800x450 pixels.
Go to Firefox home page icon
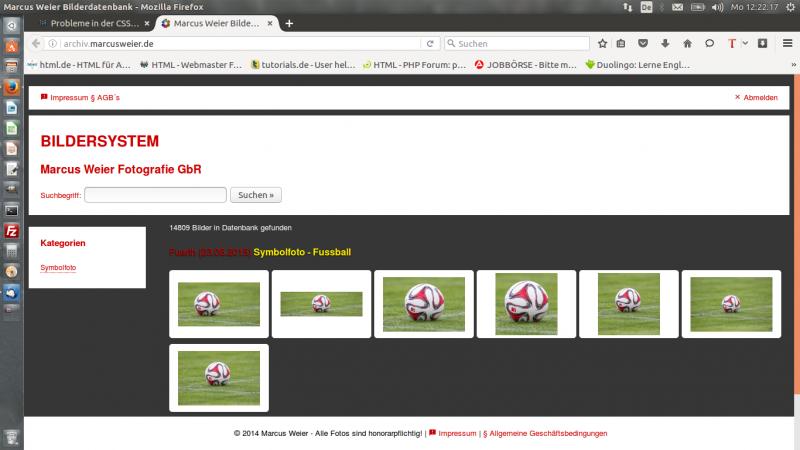pos(687,44)
